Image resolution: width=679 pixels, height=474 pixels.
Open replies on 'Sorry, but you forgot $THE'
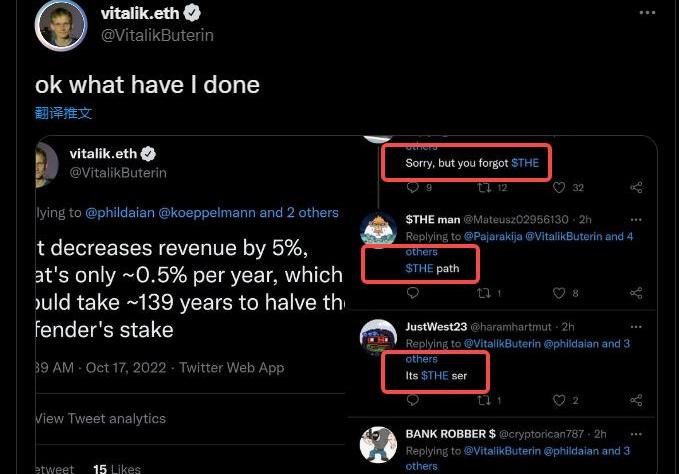413,187
